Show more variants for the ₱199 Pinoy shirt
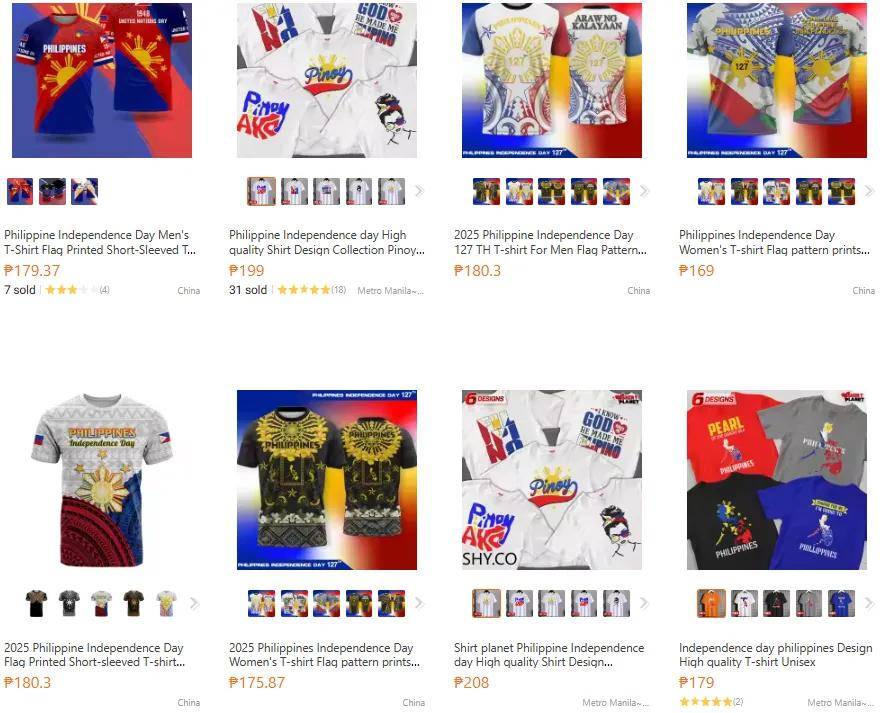Image resolution: width=887 pixels, height=713 pixels. point(419,191)
